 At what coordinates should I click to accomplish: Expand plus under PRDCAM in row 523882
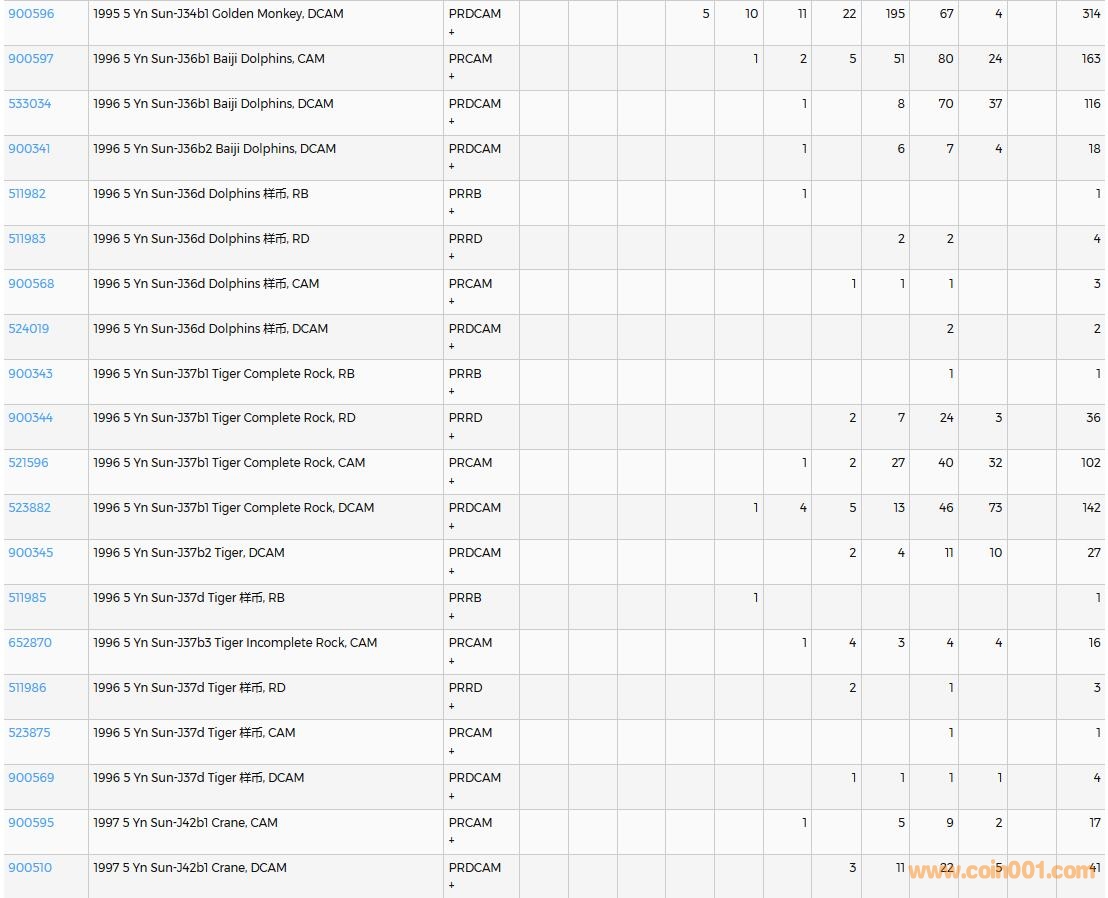point(452,526)
